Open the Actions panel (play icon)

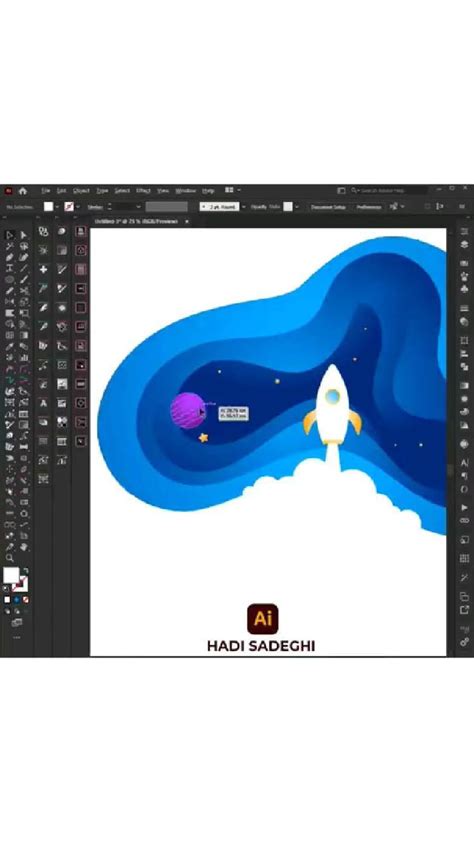pyautogui.click(x=464, y=507)
